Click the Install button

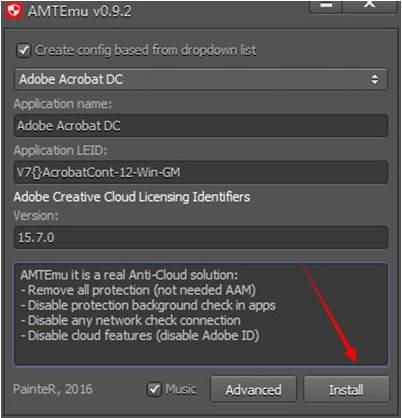(x=346, y=390)
